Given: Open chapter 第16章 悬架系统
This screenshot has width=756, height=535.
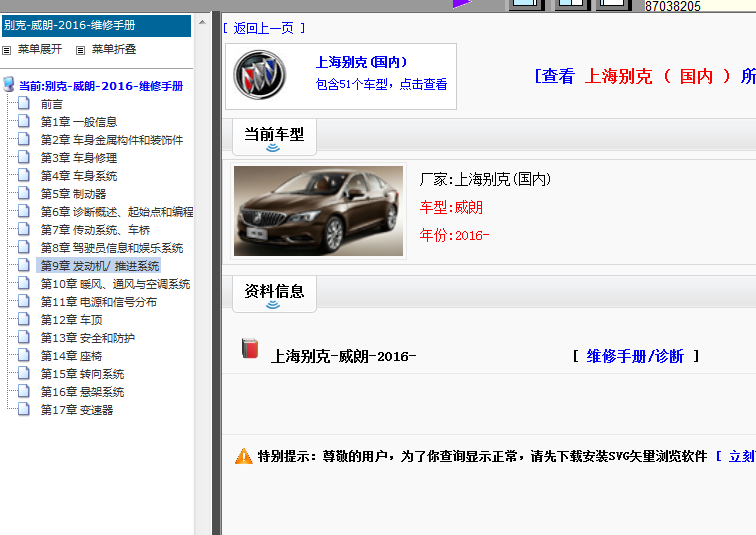Looking at the screenshot, I should [x=82, y=392].
